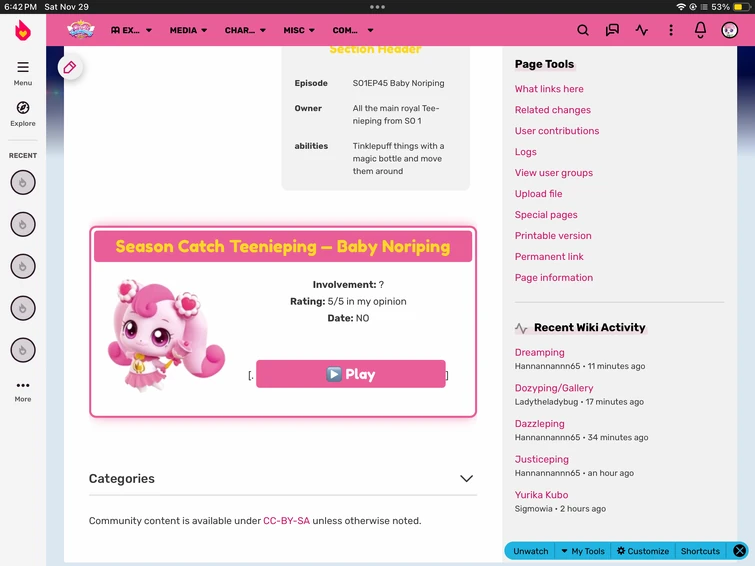Open the CC-BY-SA license link

click(x=286, y=521)
